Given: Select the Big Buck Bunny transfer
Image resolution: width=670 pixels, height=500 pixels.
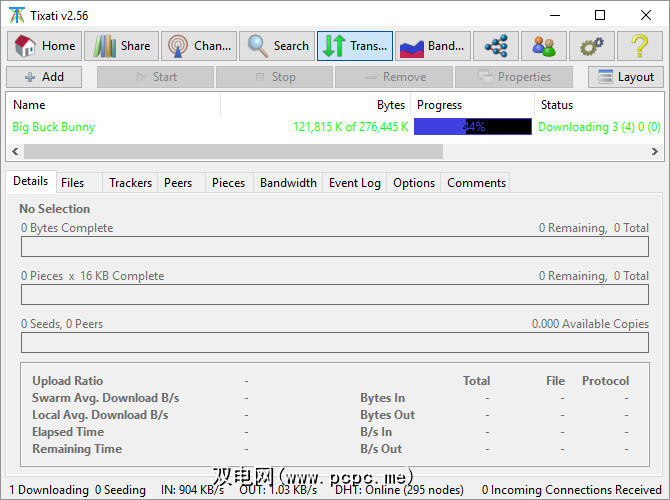Looking at the screenshot, I should pos(54,127).
